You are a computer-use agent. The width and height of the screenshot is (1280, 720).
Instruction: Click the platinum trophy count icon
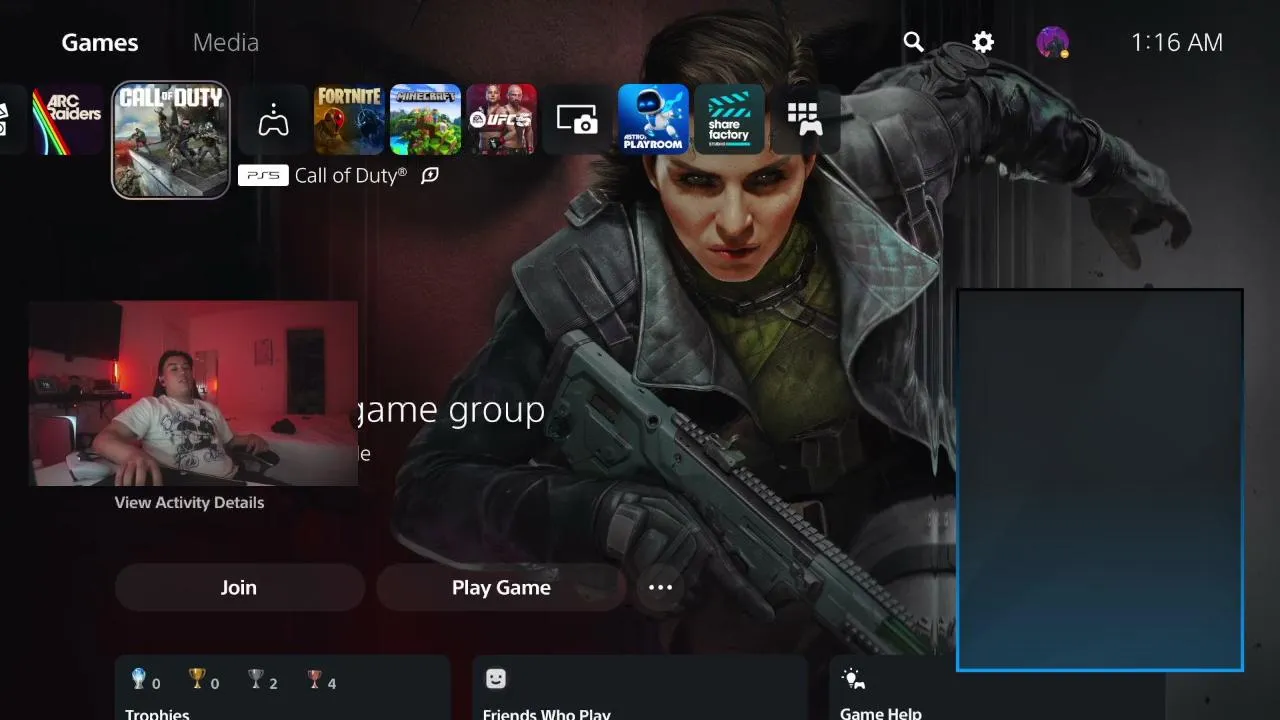(x=139, y=680)
